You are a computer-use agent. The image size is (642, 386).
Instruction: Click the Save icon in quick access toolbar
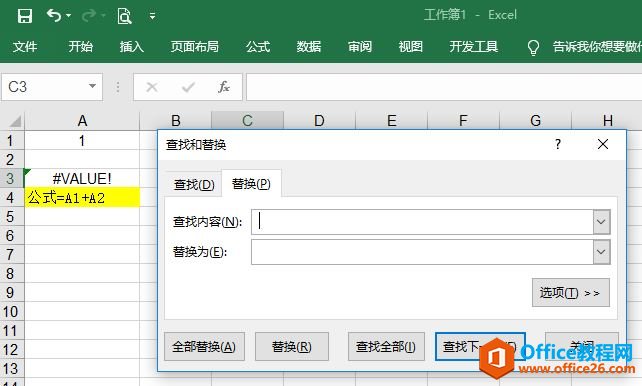[x=25, y=16]
